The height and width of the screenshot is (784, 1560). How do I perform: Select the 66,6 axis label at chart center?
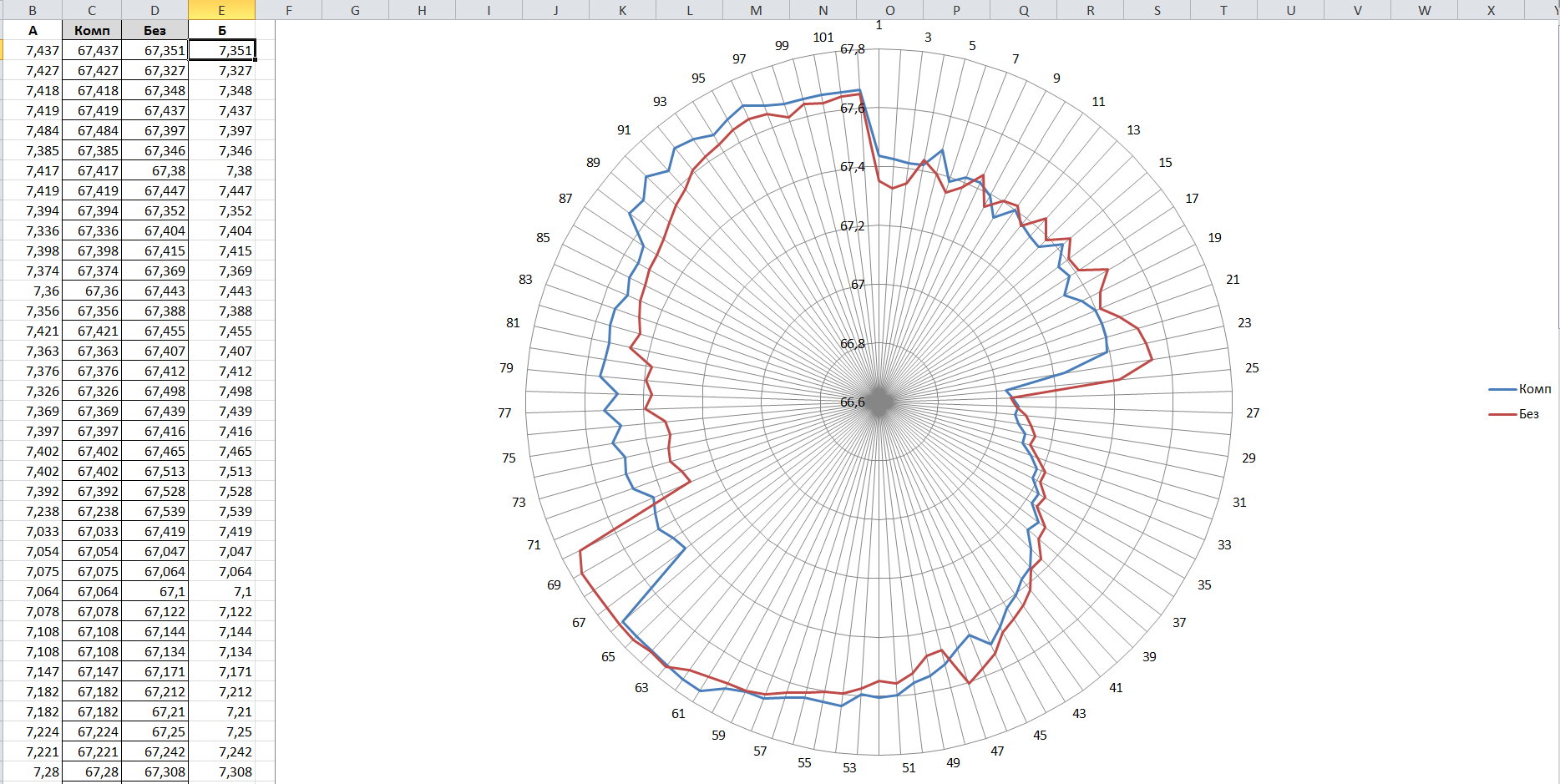click(x=853, y=402)
